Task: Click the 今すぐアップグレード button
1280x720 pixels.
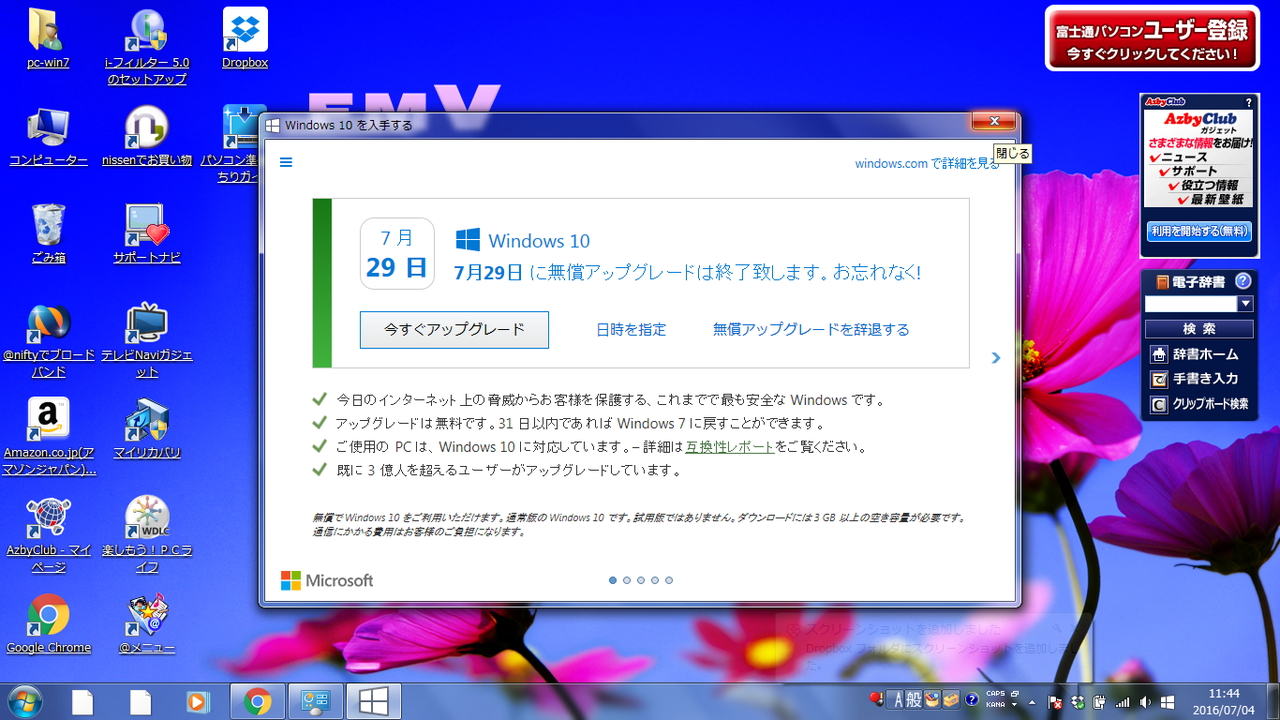Action: [x=454, y=330]
